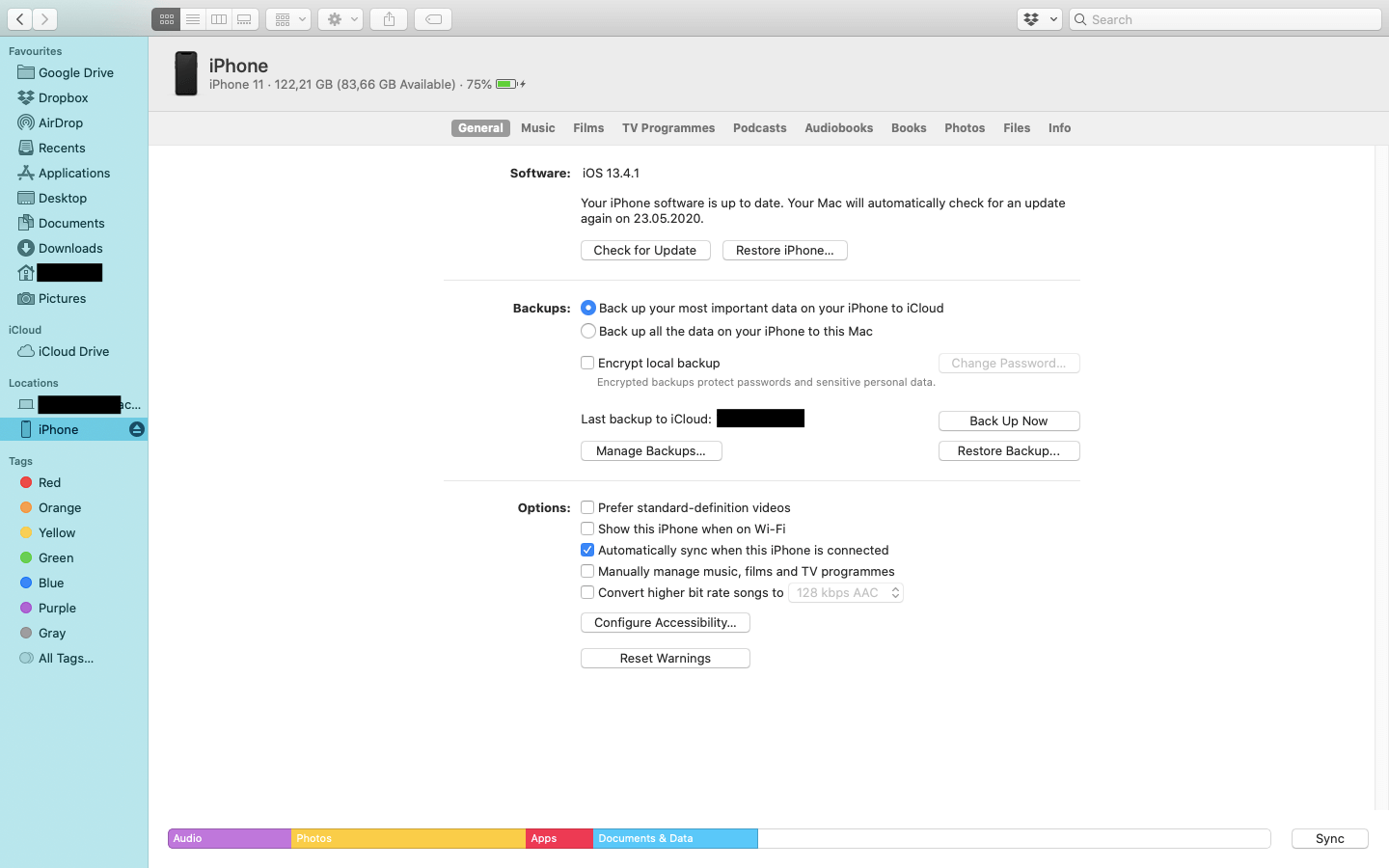The image size is (1389, 868).
Task: Switch to icon view in toolbar
Action: point(166,19)
